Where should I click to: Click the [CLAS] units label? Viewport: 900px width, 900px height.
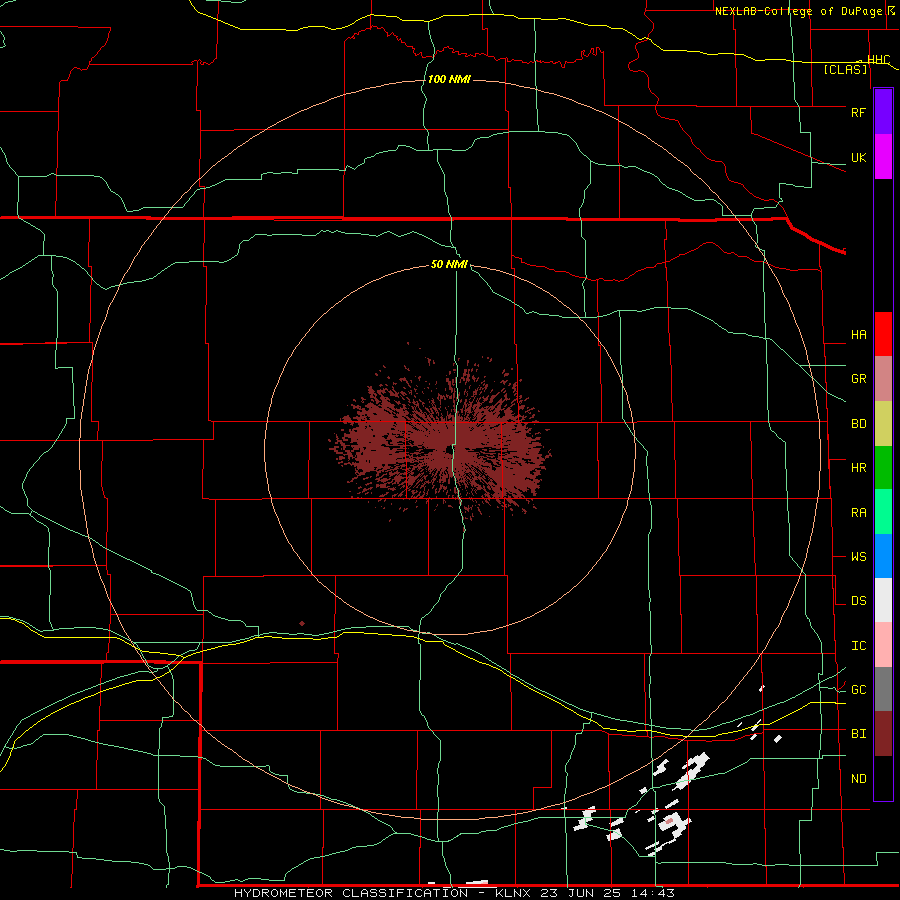pos(845,70)
